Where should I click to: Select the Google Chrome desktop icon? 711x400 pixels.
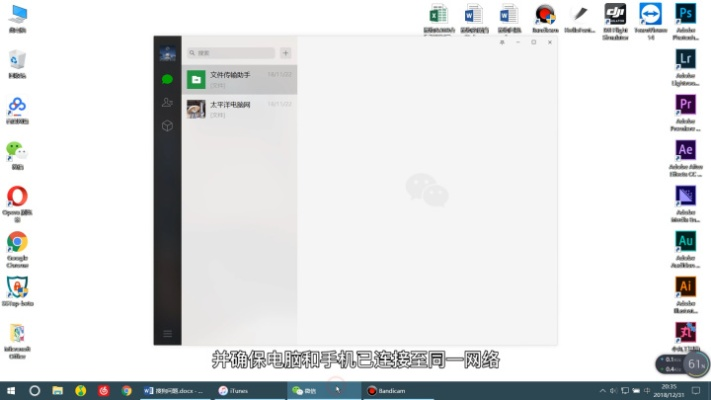tap(17, 250)
